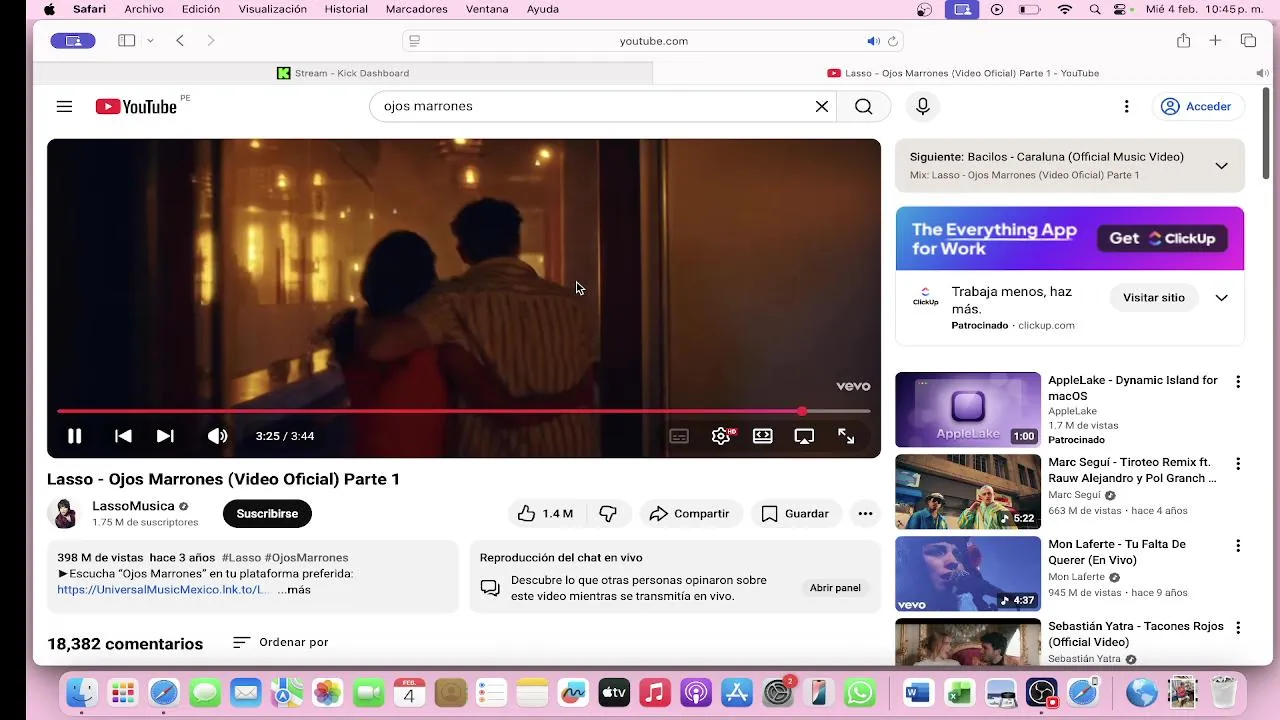This screenshot has width=1280, height=720.
Task: Open a new Safari tab
Action: point(1215,41)
